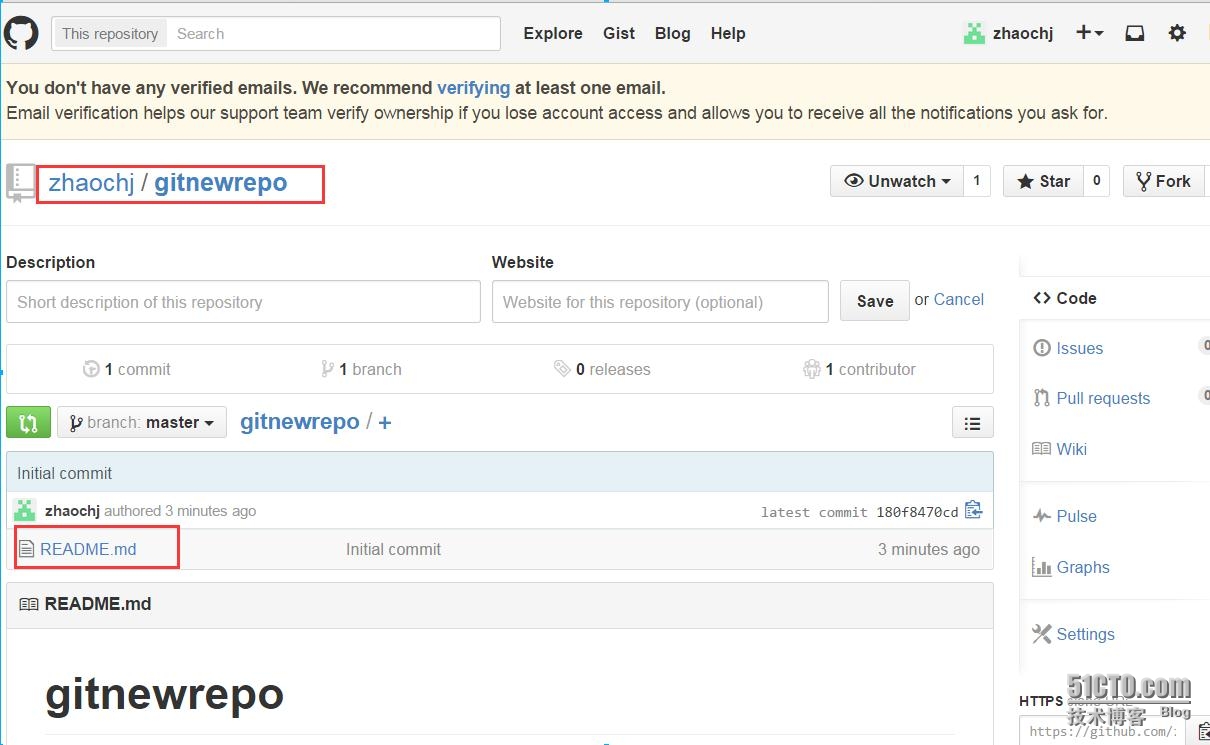Click the This repository search scope label
Screen dimensions: 1210x745
pyautogui.click(x=110, y=33)
